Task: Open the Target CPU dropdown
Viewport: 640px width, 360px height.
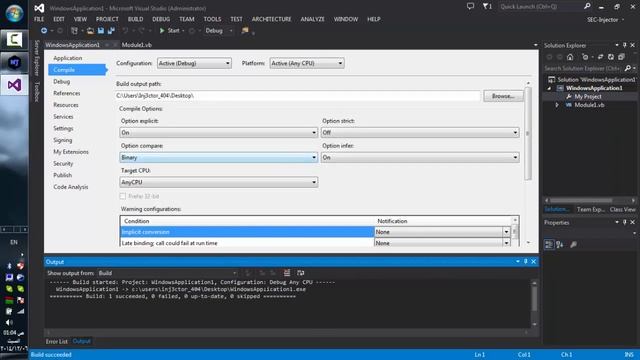Action: (219, 182)
